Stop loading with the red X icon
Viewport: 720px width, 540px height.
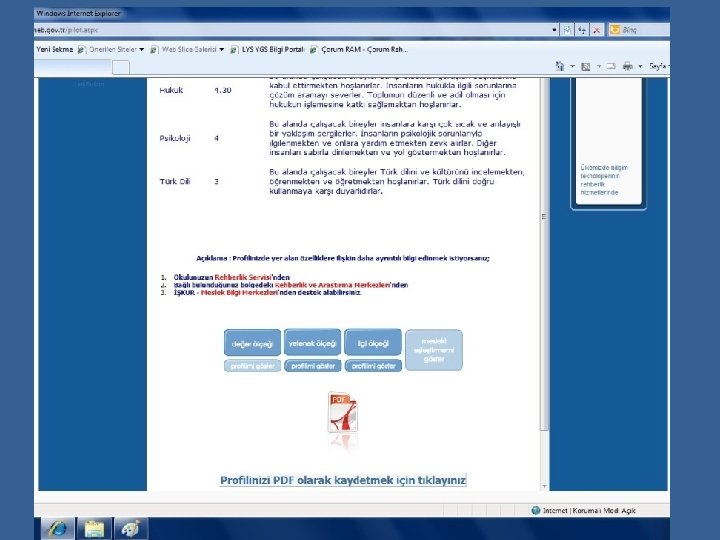pos(596,30)
